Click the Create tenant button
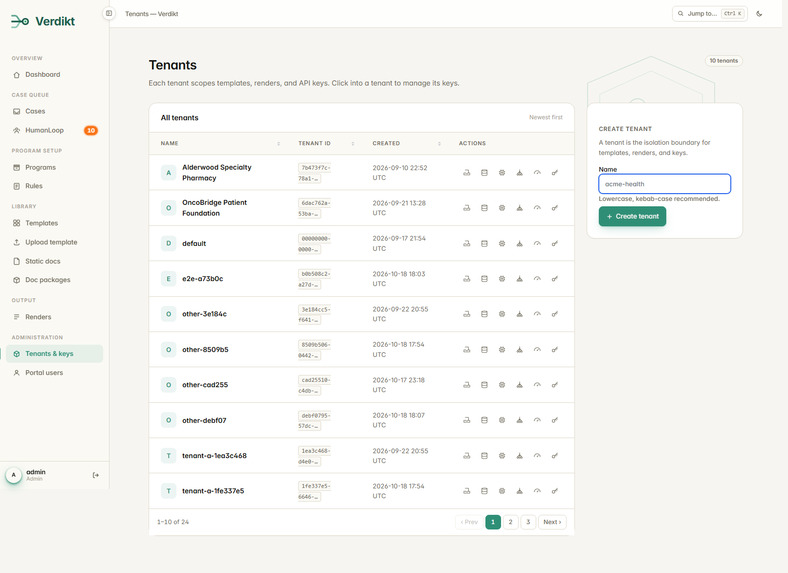The height and width of the screenshot is (573, 788). click(632, 217)
